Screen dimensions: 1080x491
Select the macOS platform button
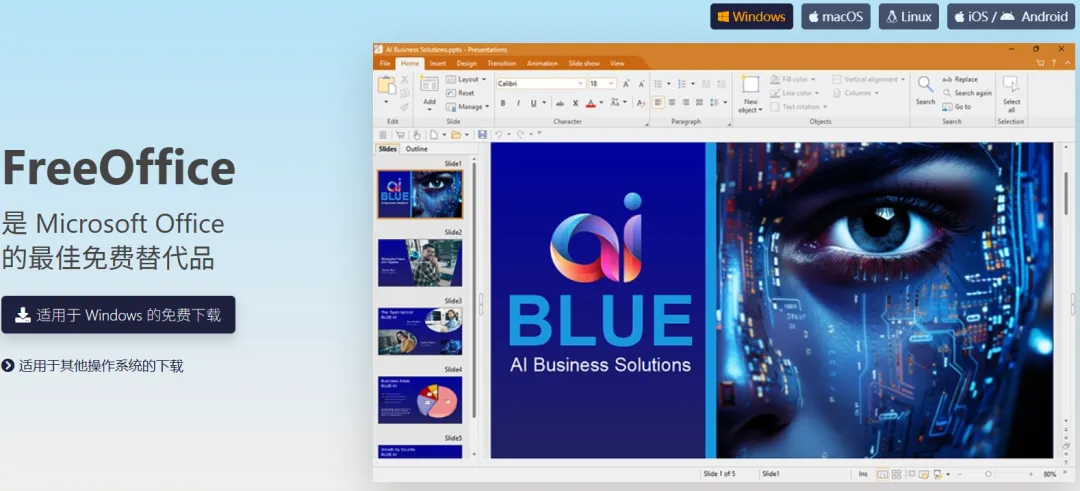(835, 17)
